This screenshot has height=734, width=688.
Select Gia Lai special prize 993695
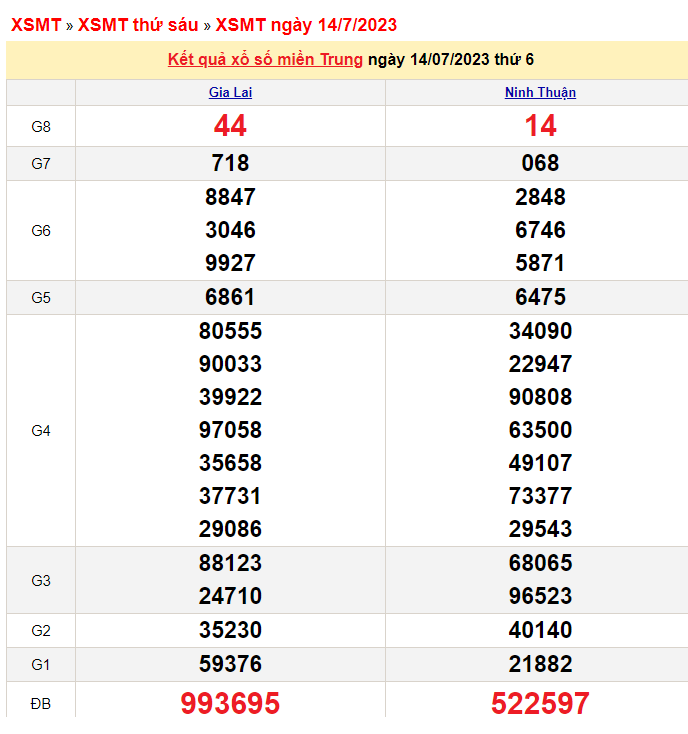(230, 703)
